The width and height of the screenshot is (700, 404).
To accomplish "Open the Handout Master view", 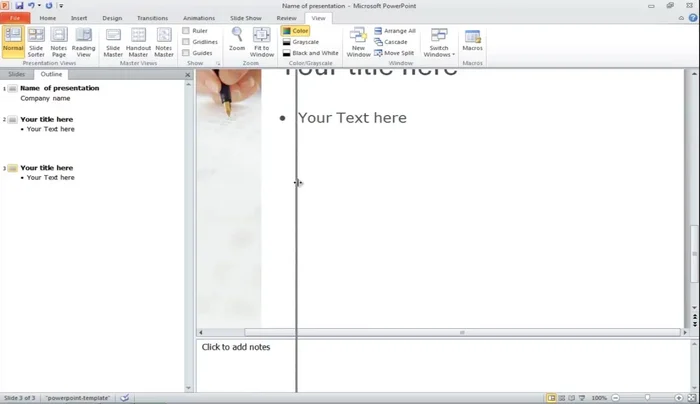I will pyautogui.click(x=138, y=41).
